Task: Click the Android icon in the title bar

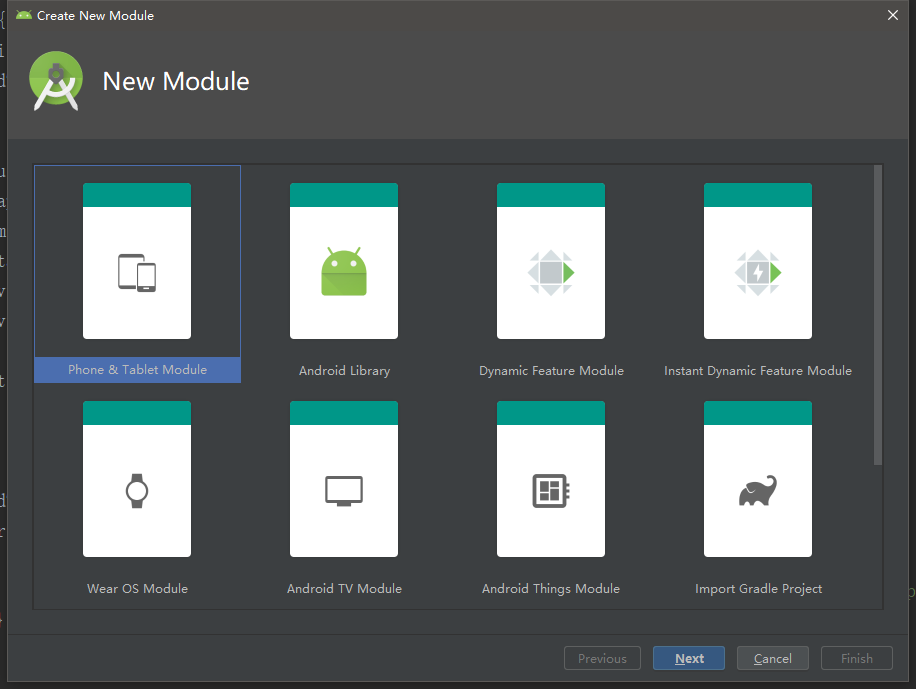Action: click(24, 15)
